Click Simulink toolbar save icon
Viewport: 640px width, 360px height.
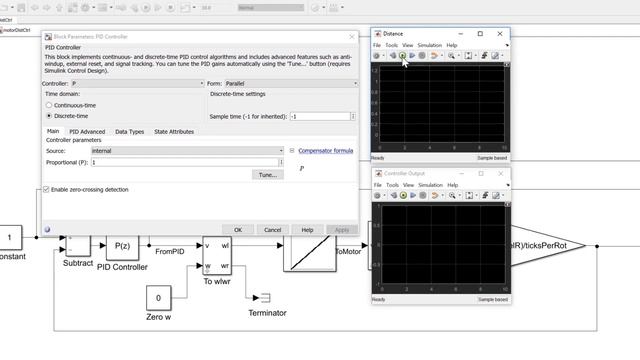tap(21, 8)
